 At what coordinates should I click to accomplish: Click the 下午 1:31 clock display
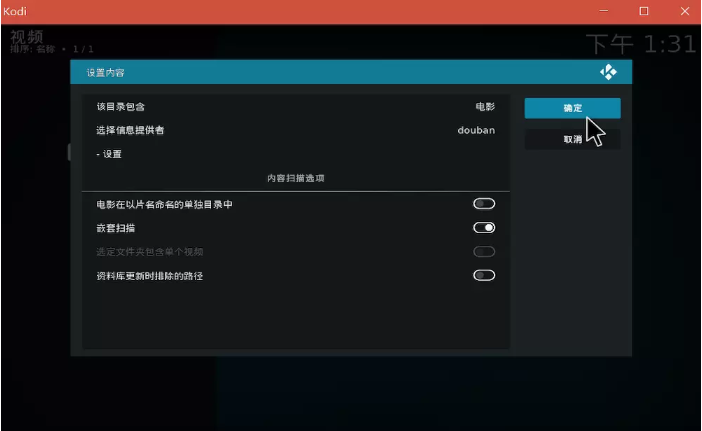(640, 44)
